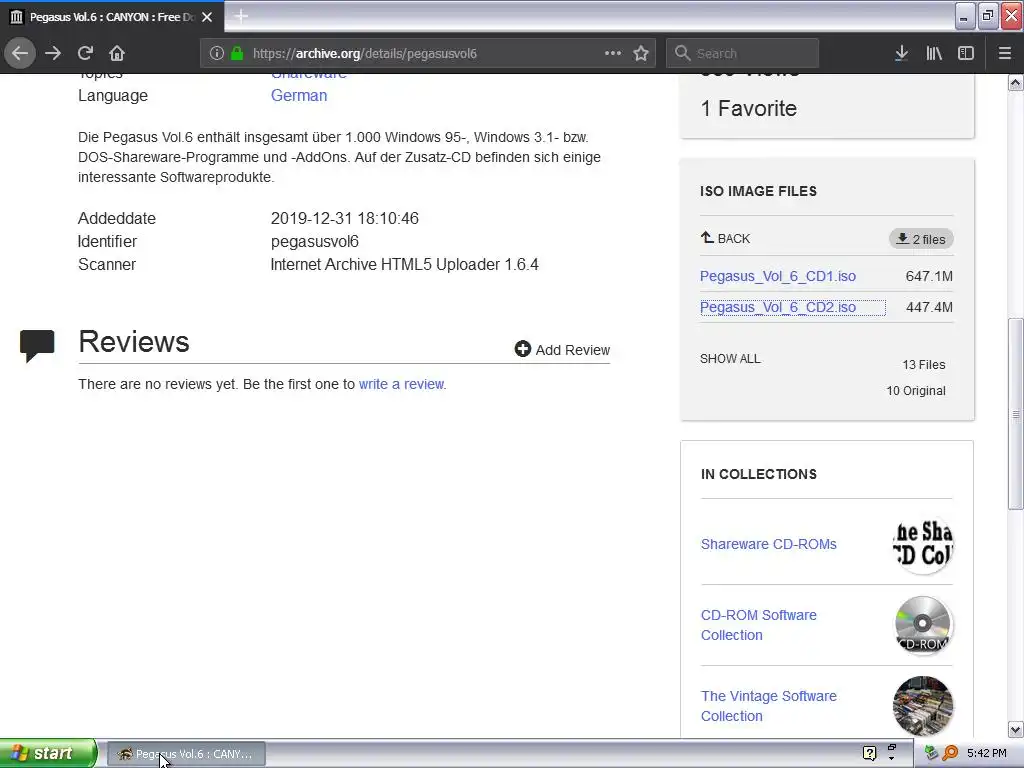Click the small restore icon in taskbar tray
Viewport: 1024px width, 768px height.
892,750
